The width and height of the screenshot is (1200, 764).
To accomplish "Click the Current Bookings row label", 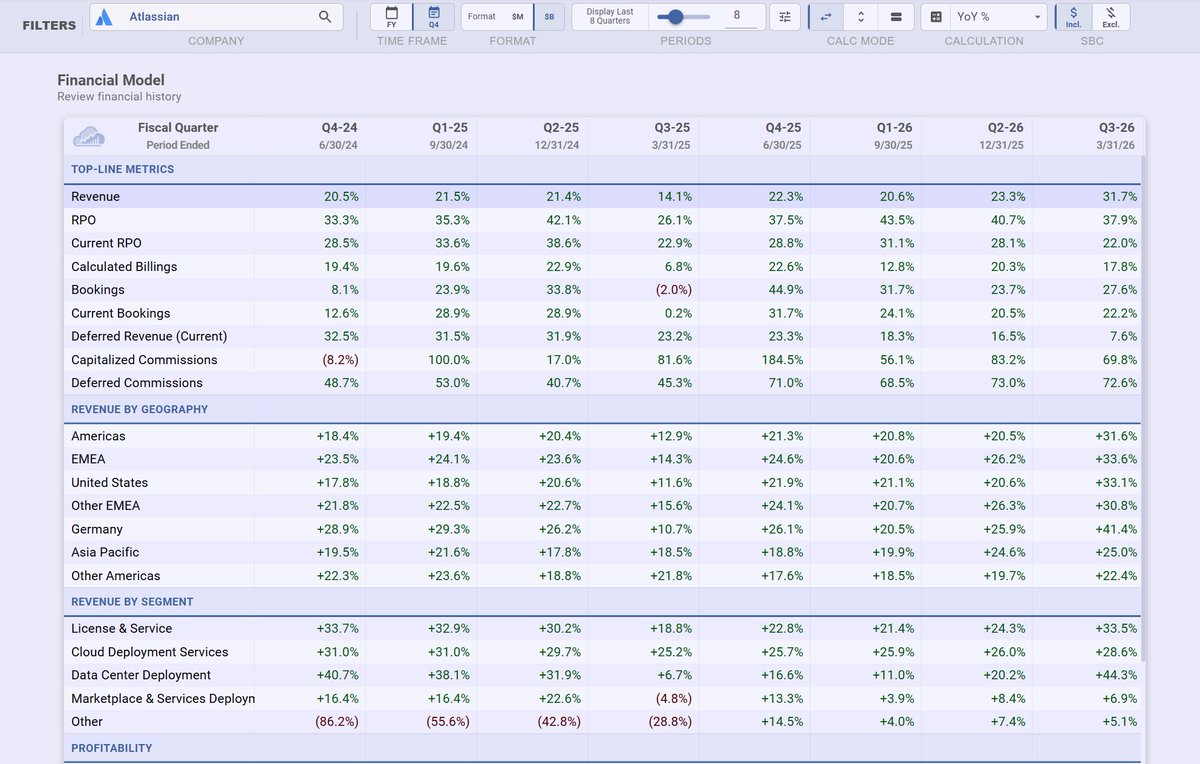I will point(121,313).
